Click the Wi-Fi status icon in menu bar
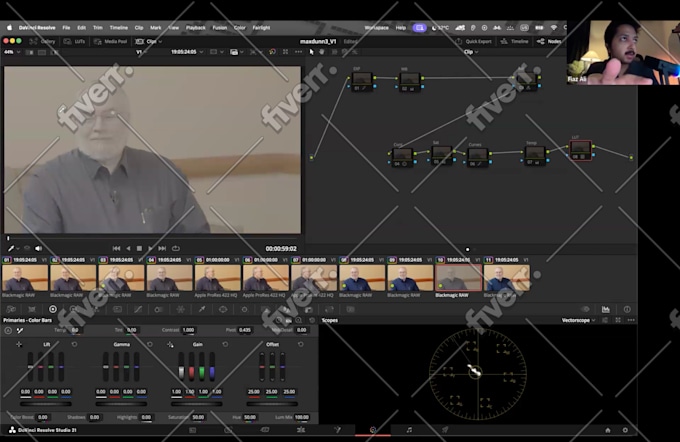The image size is (680, 442). click(x=554, y=27)
